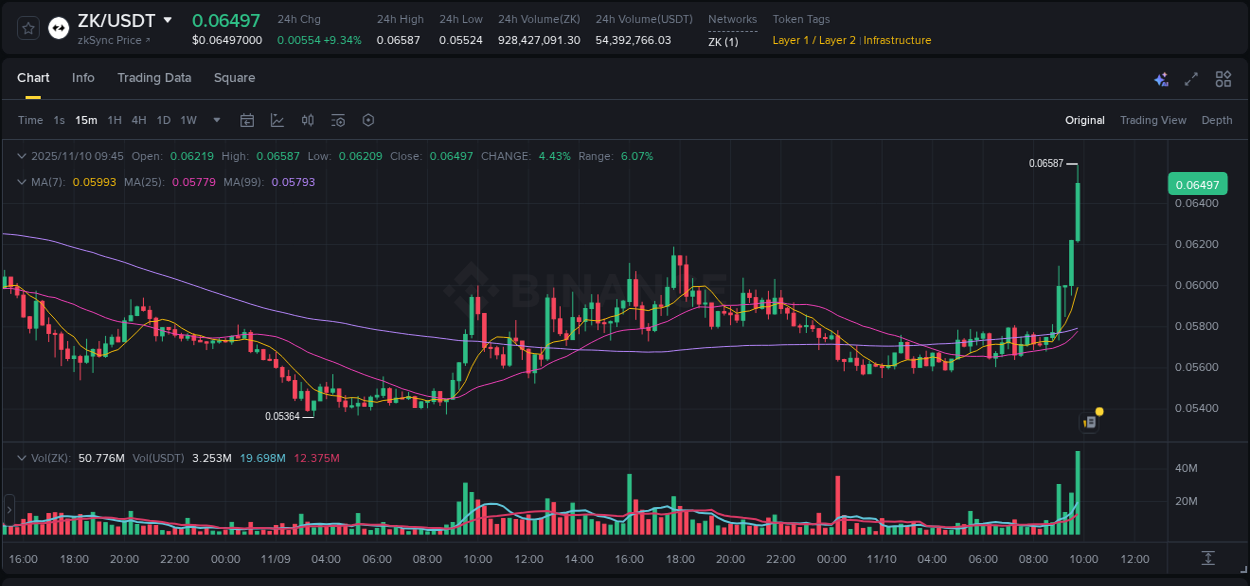Viewport: 1250px width, 586px height.
Task: Open the hexagon chart settings icon
Action: pyautogui.click(x=368, y=120)
